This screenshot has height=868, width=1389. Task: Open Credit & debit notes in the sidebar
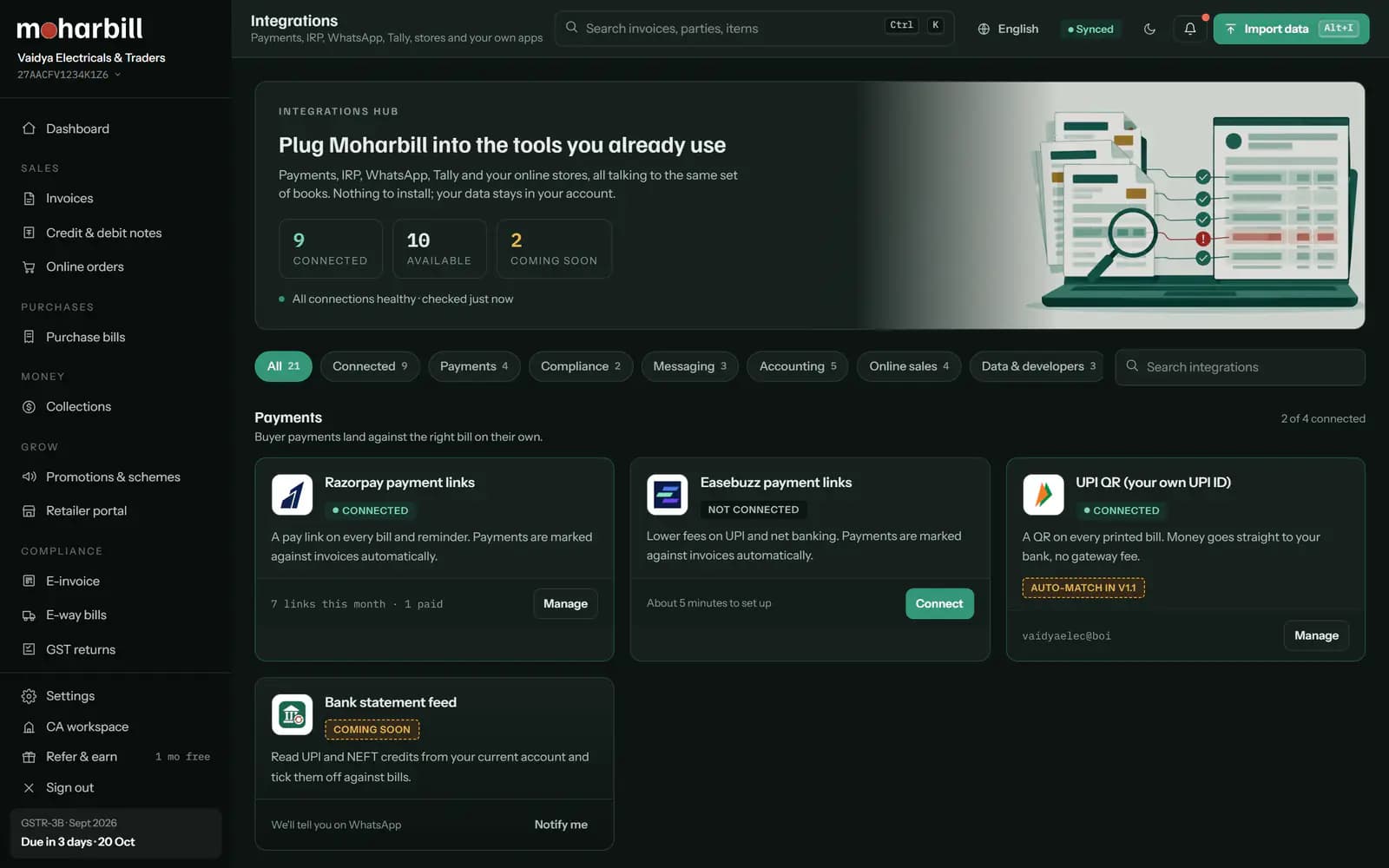(x=115, y=233)
